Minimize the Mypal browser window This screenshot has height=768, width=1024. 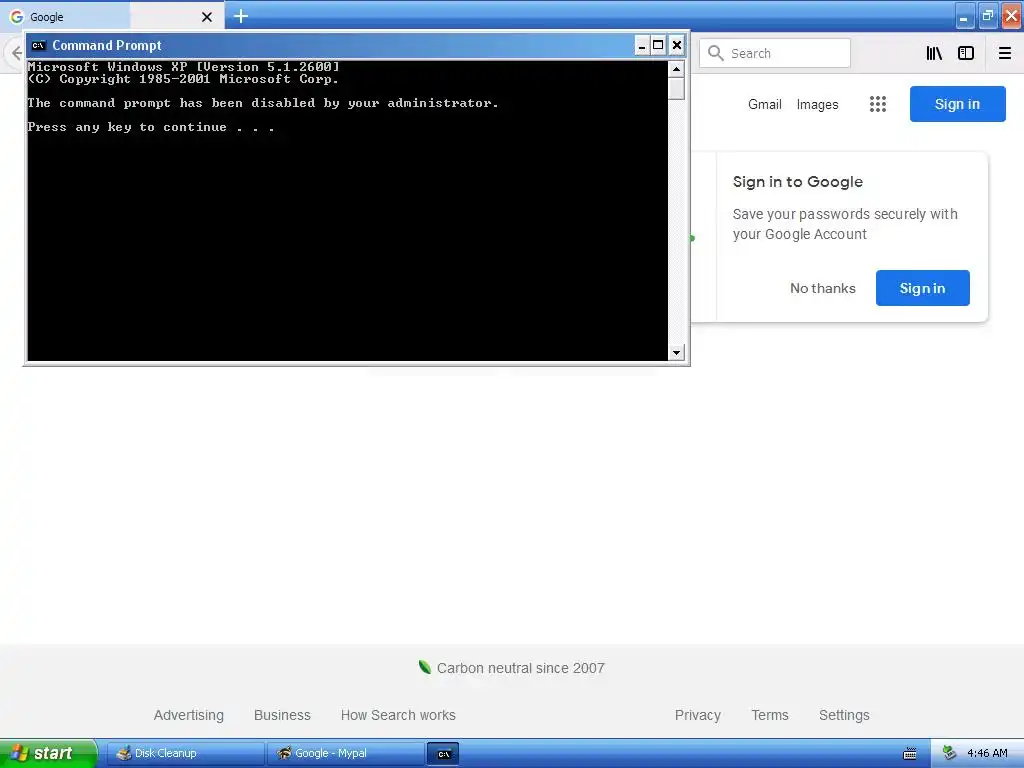pos(964,16)
